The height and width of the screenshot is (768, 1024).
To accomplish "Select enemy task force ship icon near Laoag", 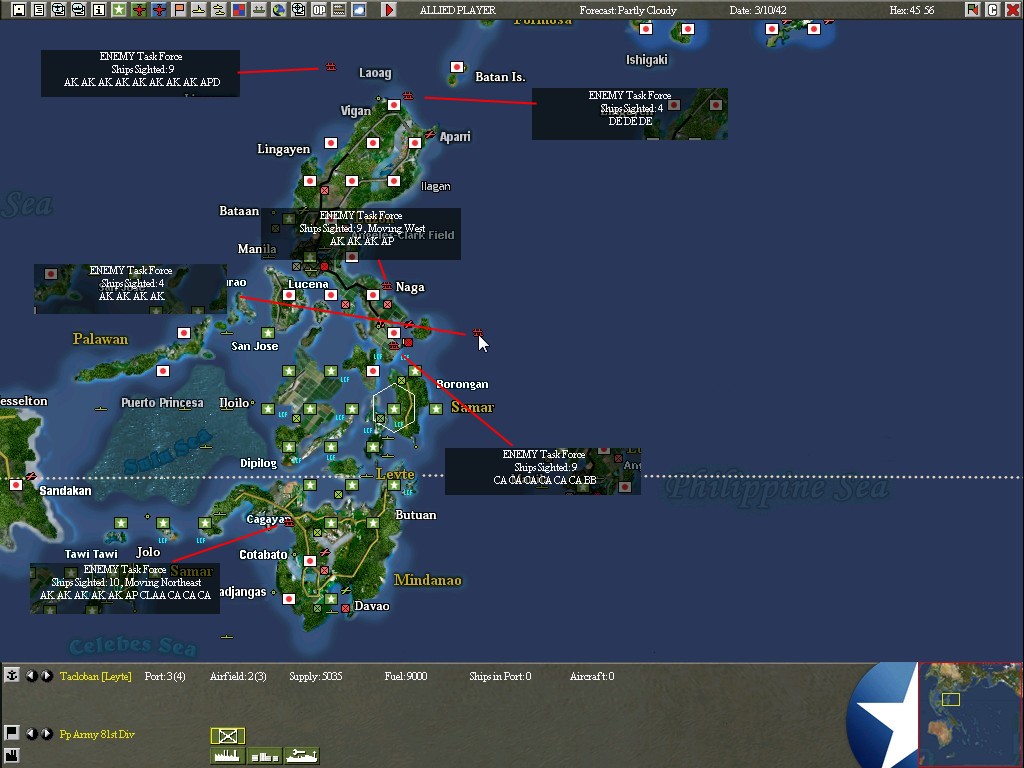I will 331,67.
